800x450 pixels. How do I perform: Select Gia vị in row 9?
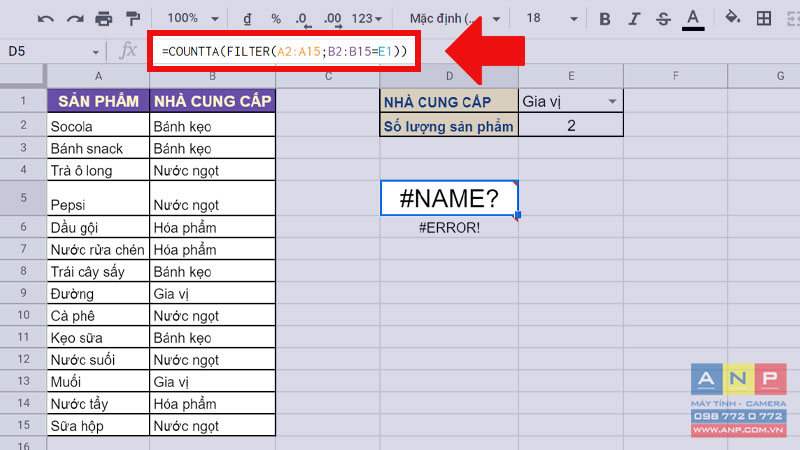pos(212,293)
